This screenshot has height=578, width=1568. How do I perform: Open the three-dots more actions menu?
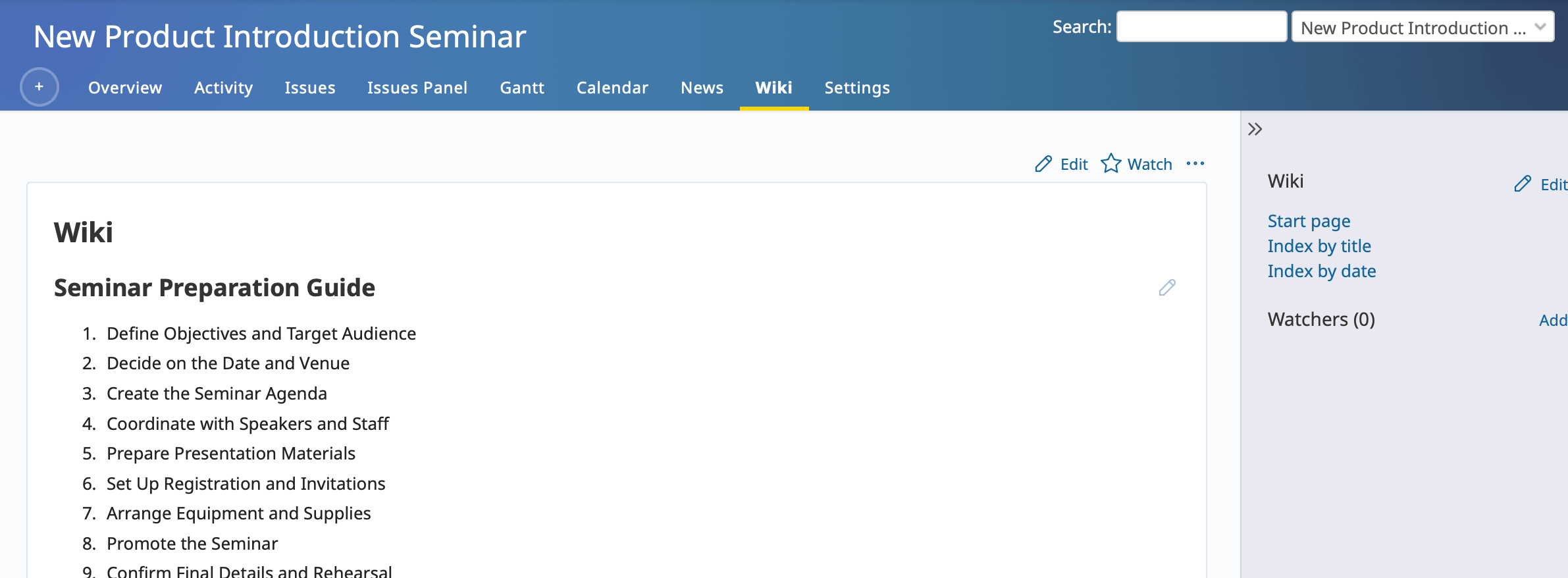[x=1195, y=163]
